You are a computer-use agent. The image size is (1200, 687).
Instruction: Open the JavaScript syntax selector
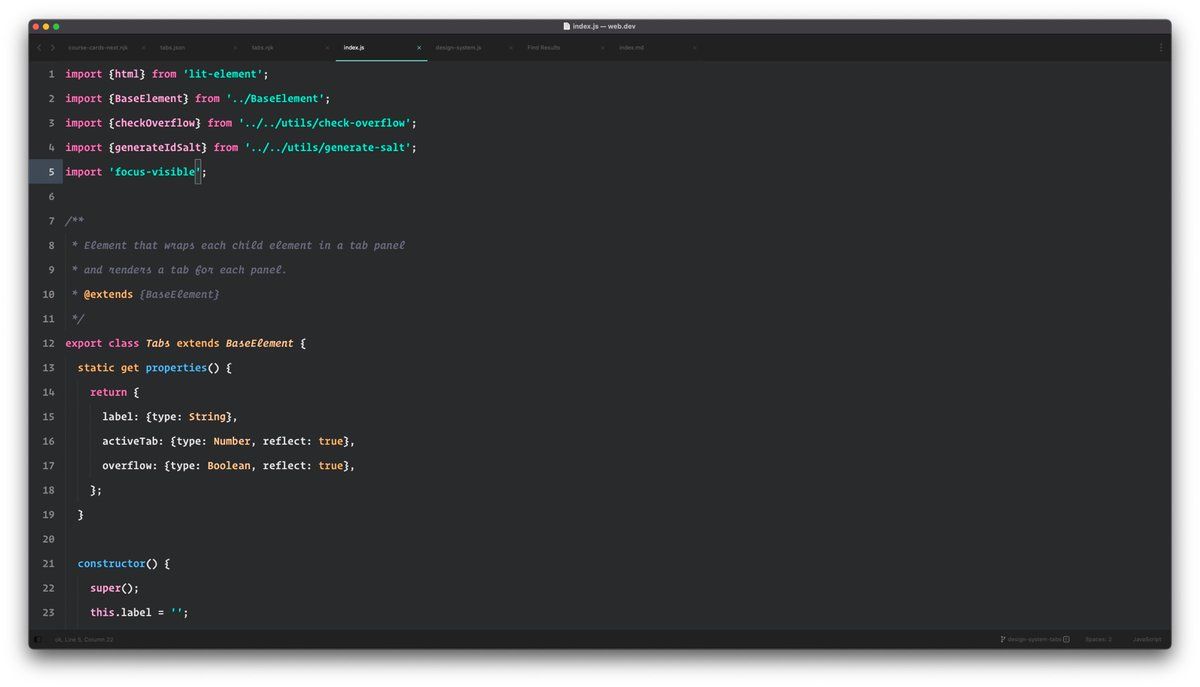click(1147, 639)
